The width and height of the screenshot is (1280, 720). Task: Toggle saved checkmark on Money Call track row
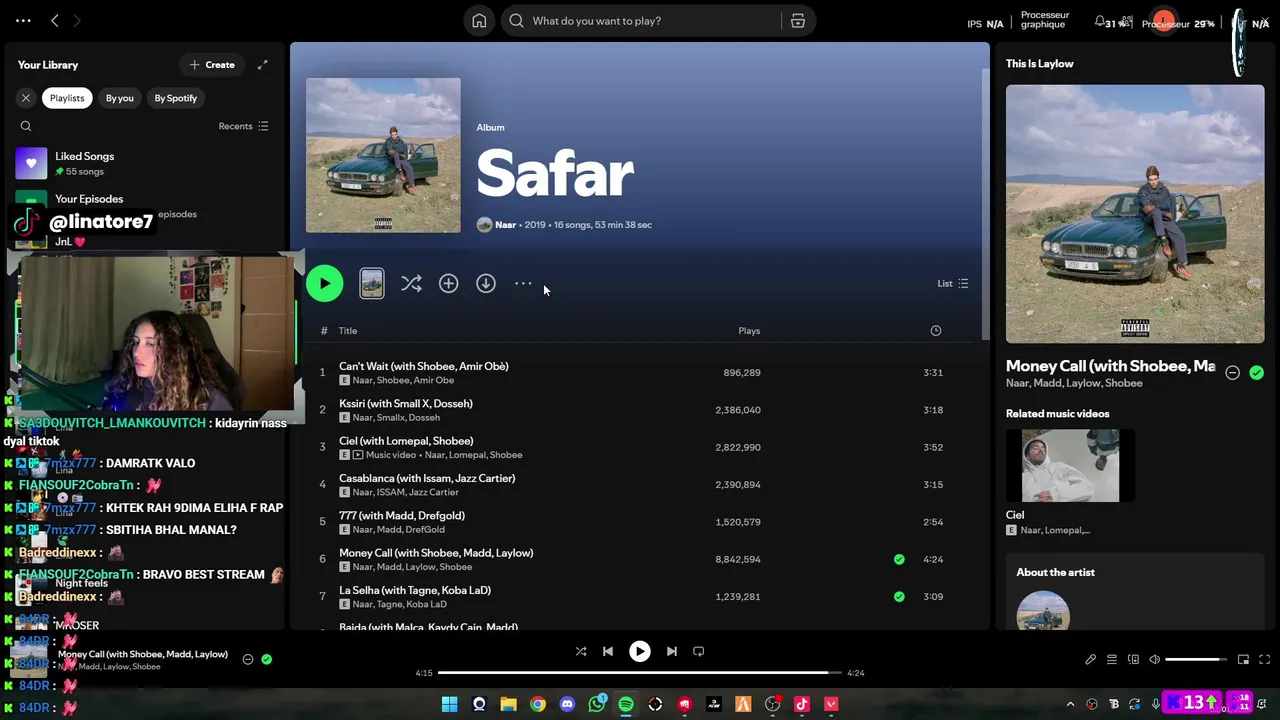click(899, 560)
